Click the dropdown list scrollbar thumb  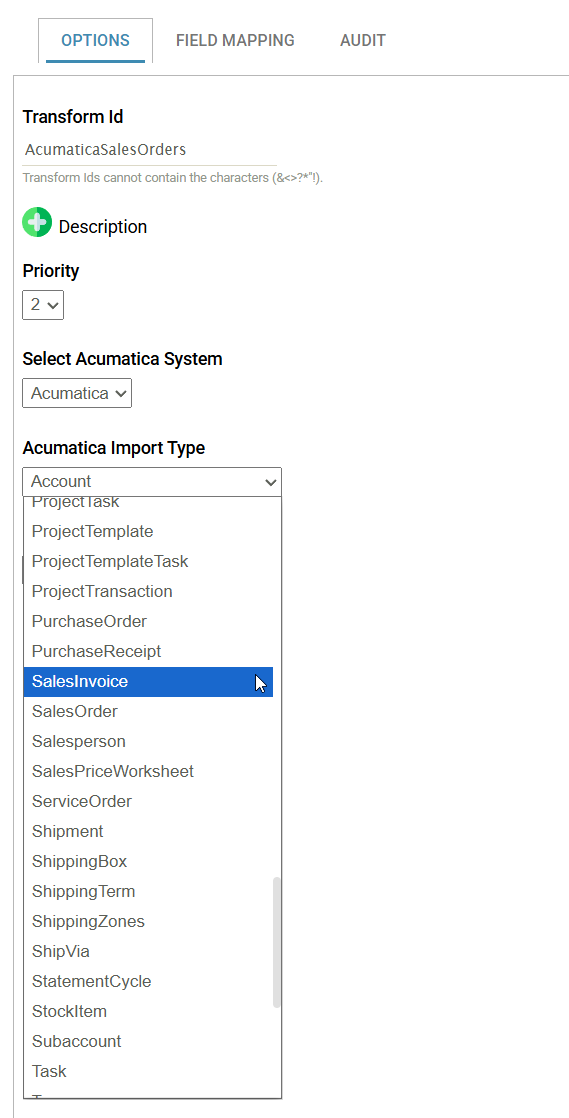pos(277,943)
